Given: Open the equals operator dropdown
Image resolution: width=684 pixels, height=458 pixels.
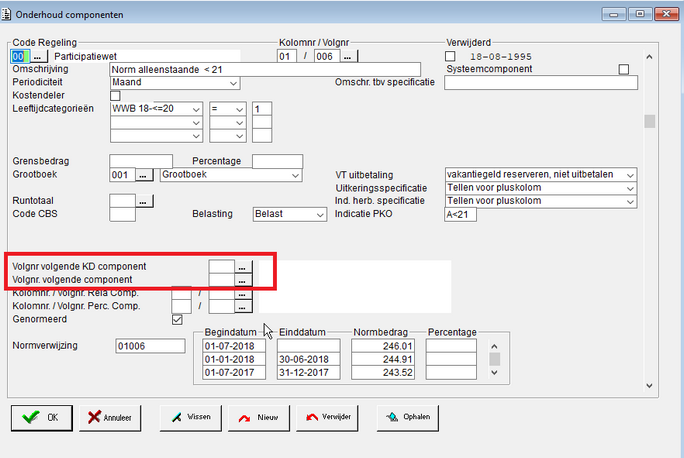Looking at the screenshot, I should (x=228, y=109).
